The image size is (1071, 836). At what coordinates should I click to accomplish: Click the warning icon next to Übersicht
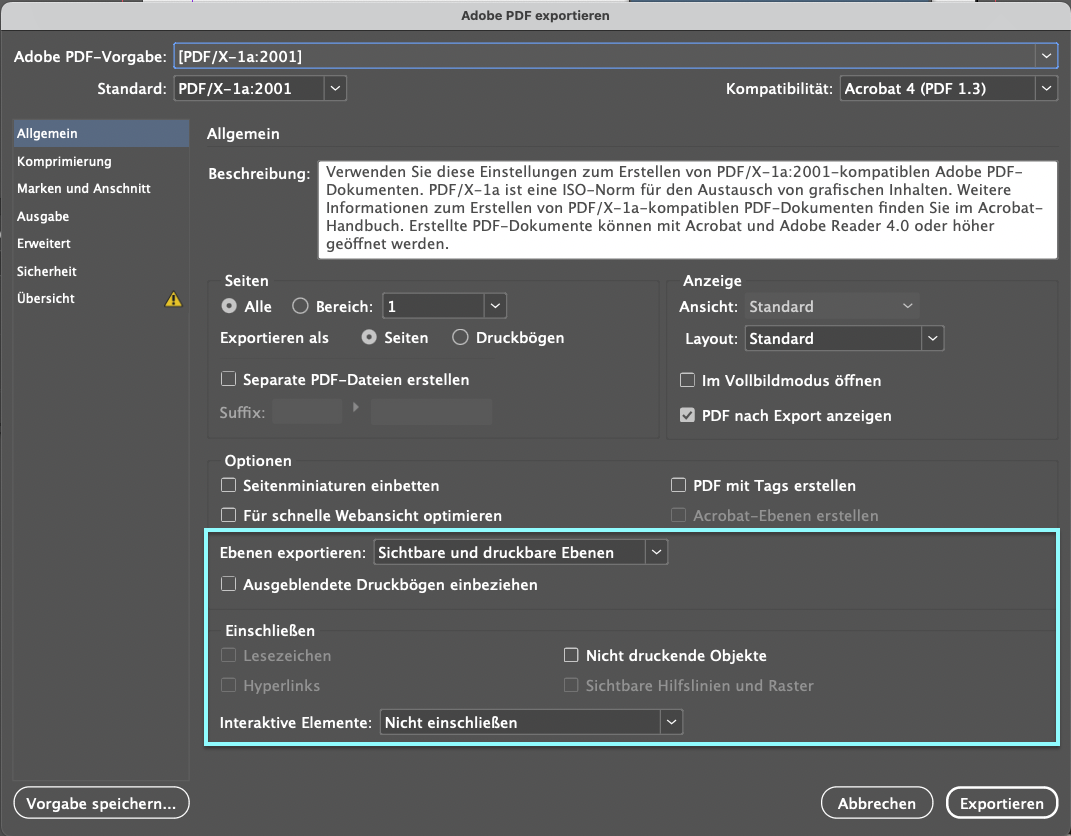(173, 299)
